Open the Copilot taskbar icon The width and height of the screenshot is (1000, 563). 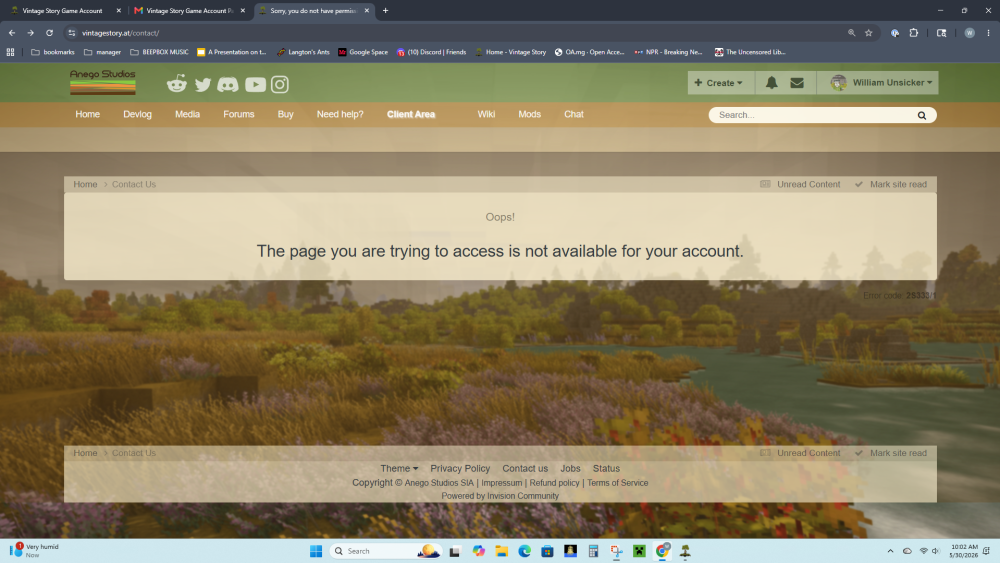pyautogui.click(x=478, y=551)
